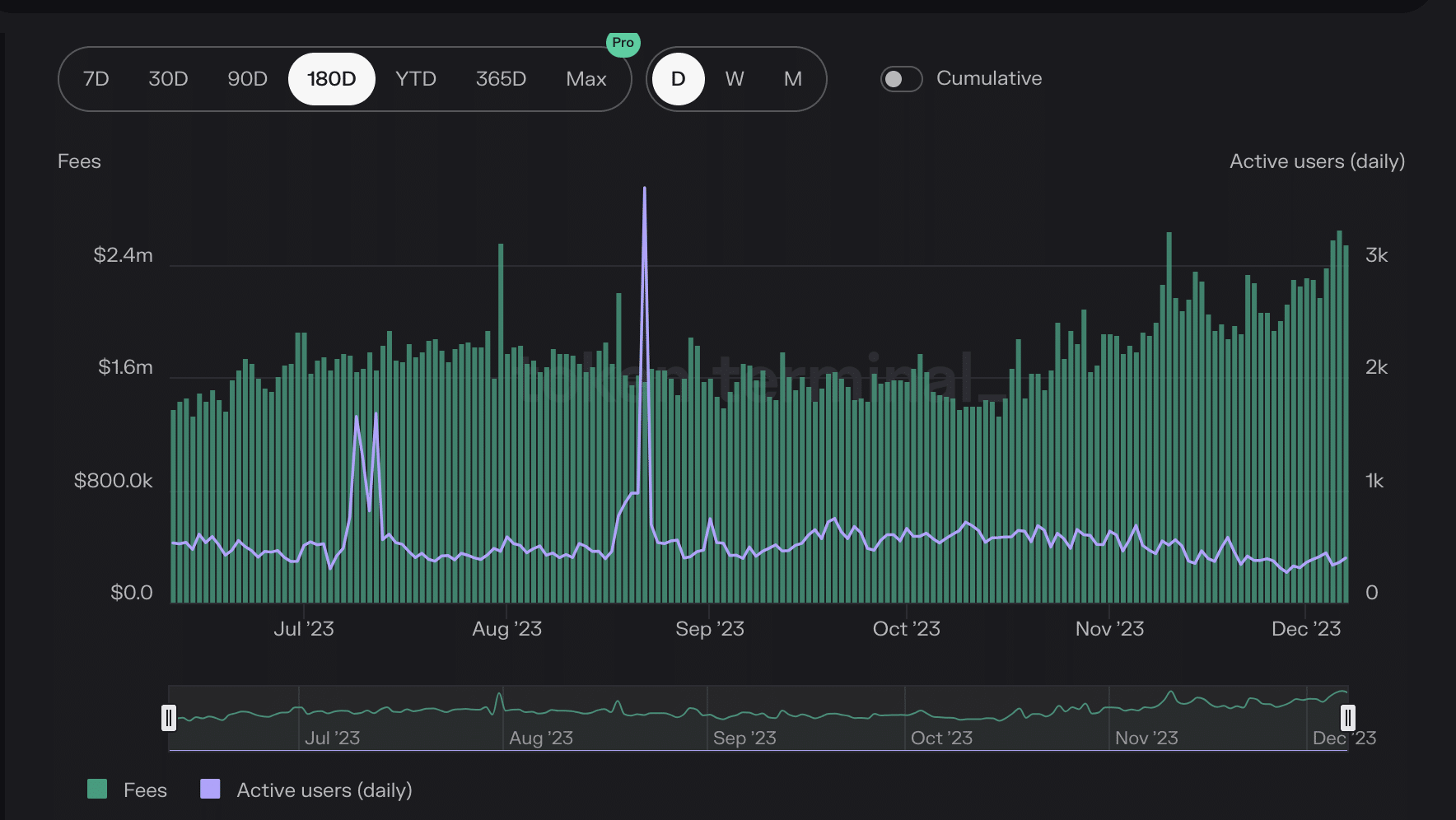Click the Dec '23 x-axis label
Viewport: 1456px width, 820px height.
1306,629
